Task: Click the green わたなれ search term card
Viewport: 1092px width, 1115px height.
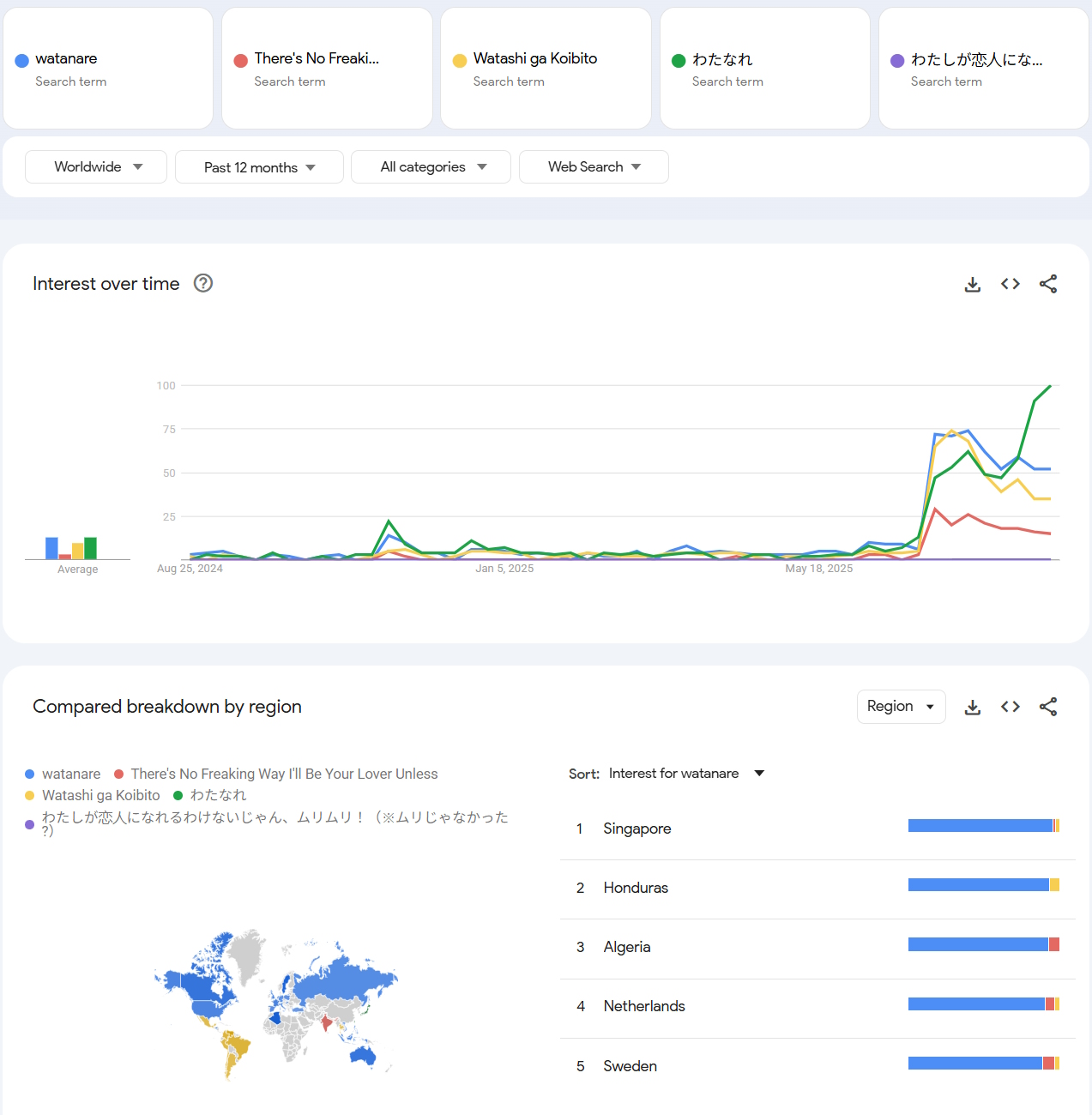Action: click(764, 69)
